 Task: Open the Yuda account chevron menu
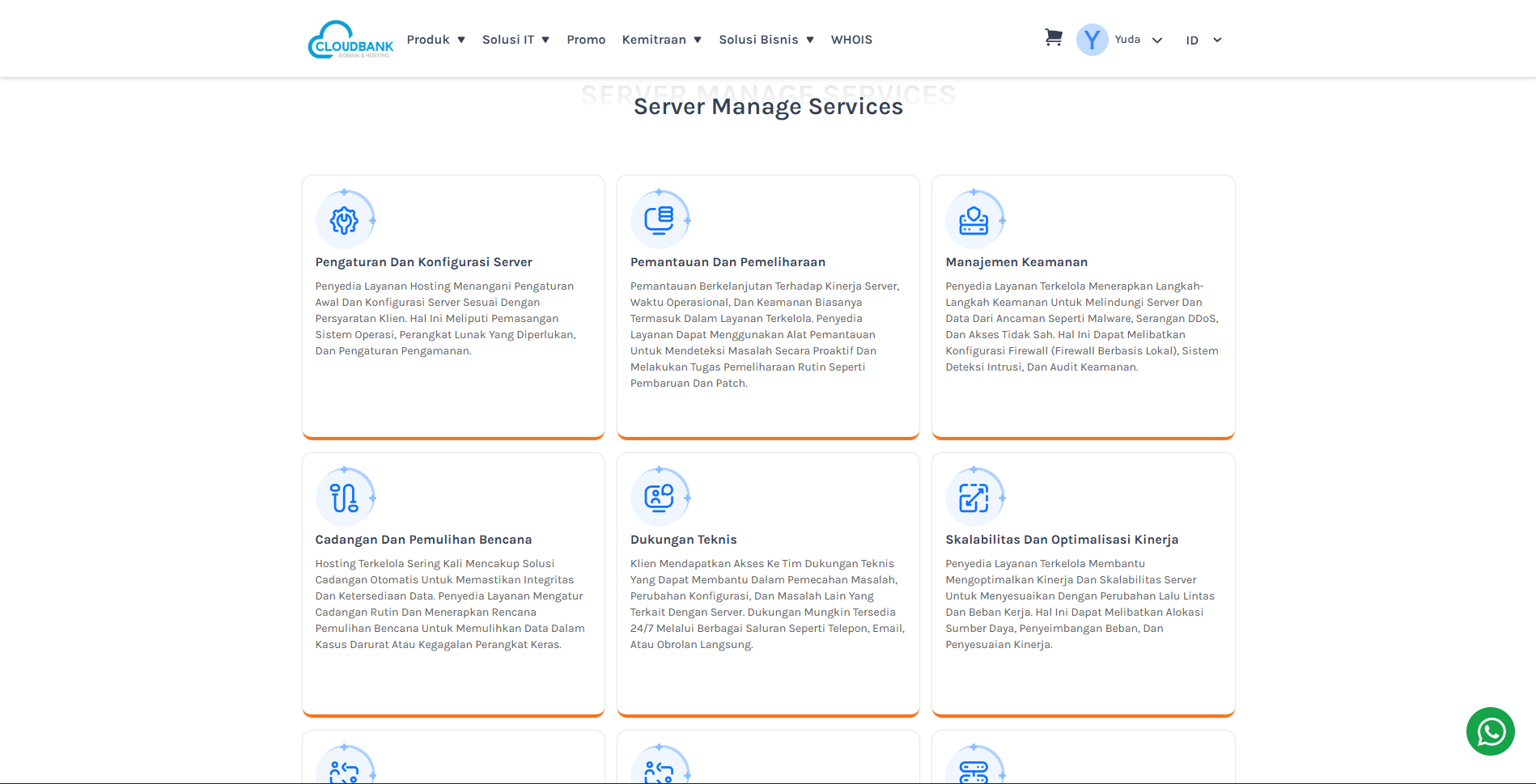click(x=1157, y=40)
